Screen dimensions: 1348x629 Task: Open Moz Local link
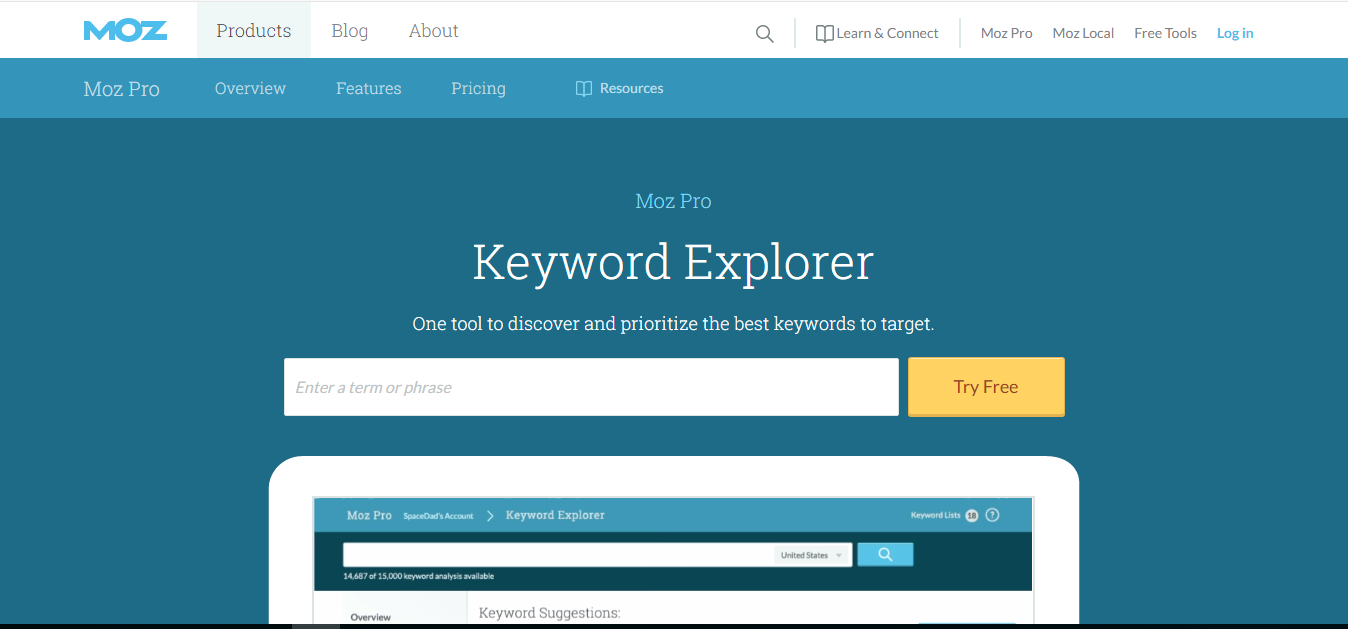[1083, 34]
